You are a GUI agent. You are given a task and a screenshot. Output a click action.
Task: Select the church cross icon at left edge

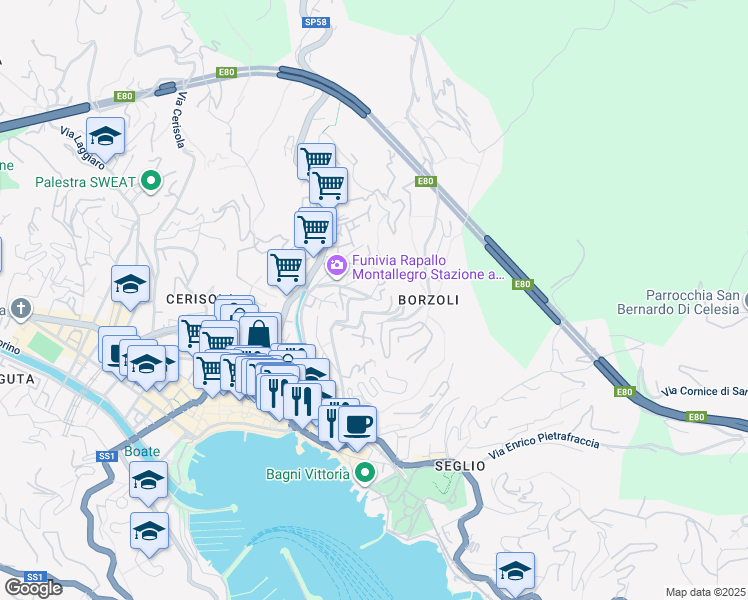[21, 309]
